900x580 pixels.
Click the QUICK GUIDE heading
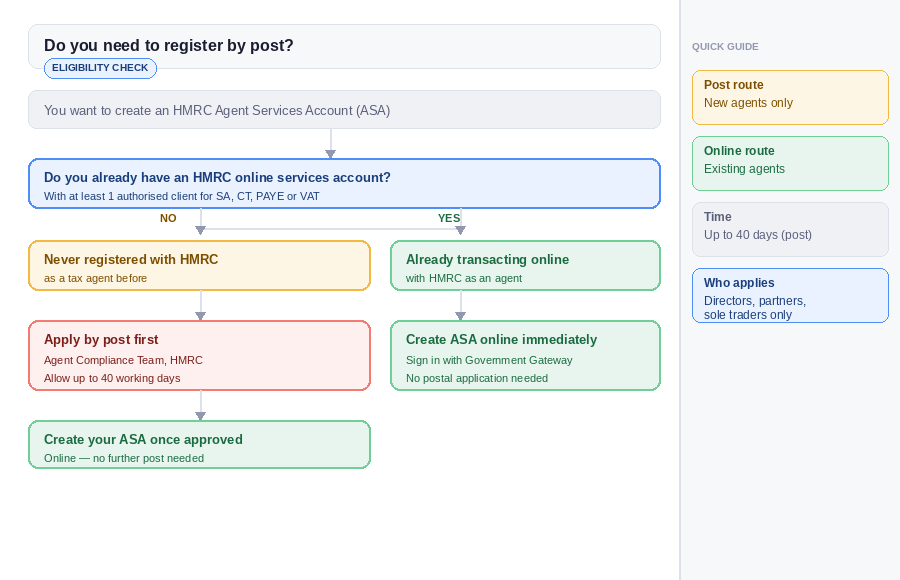tap(724, 46)
